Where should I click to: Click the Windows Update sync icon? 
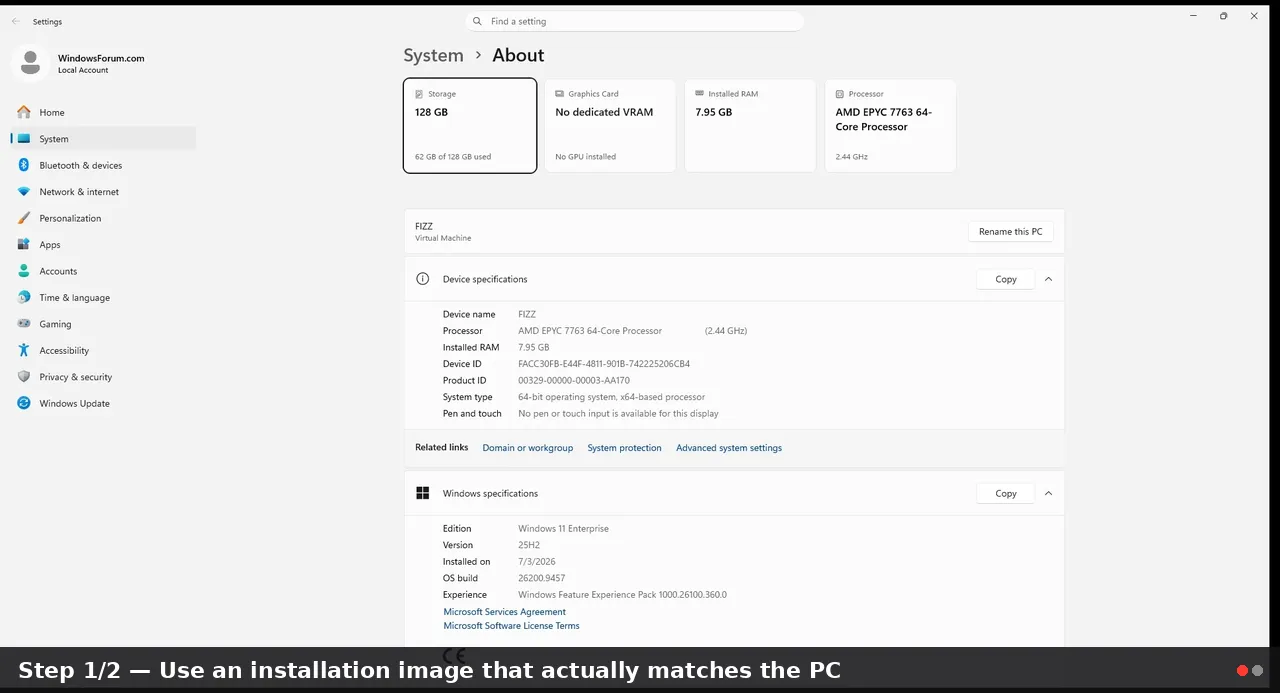24,404
